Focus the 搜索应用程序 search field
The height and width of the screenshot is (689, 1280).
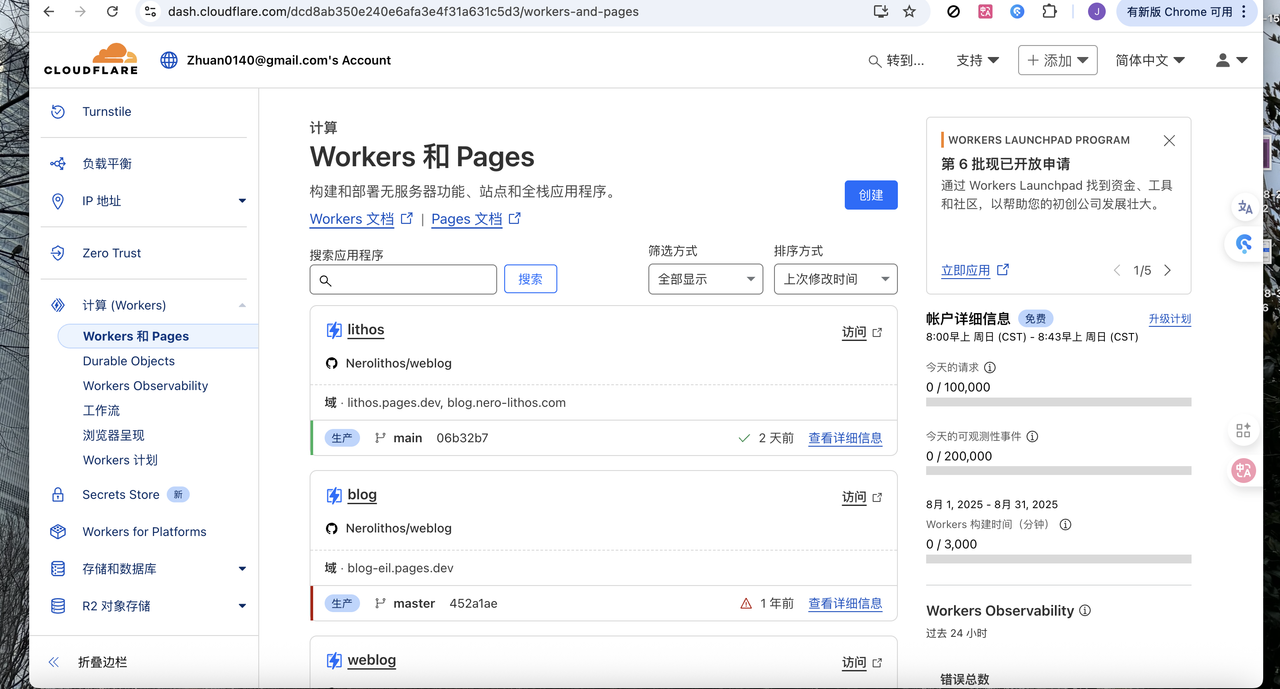pyautogui.click(x=403, y=280)
